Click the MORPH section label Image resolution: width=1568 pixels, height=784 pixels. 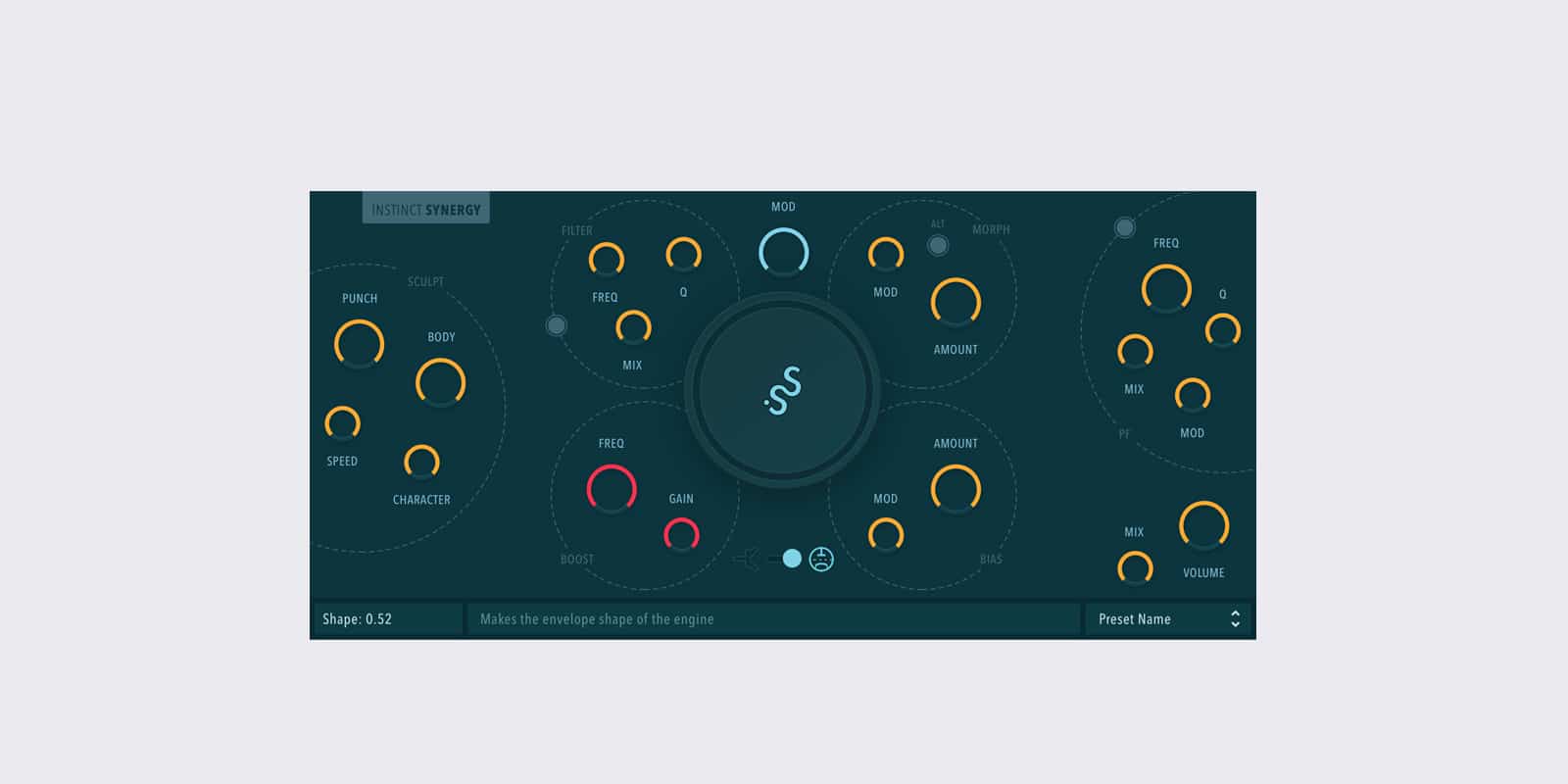991,230
